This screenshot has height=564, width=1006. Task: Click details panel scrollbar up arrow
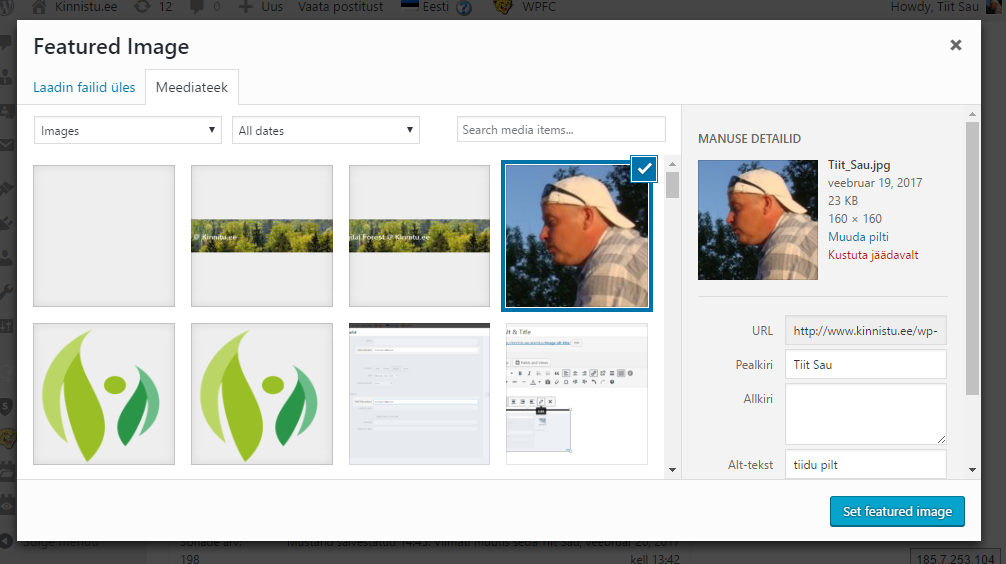[x=972, y=114]
